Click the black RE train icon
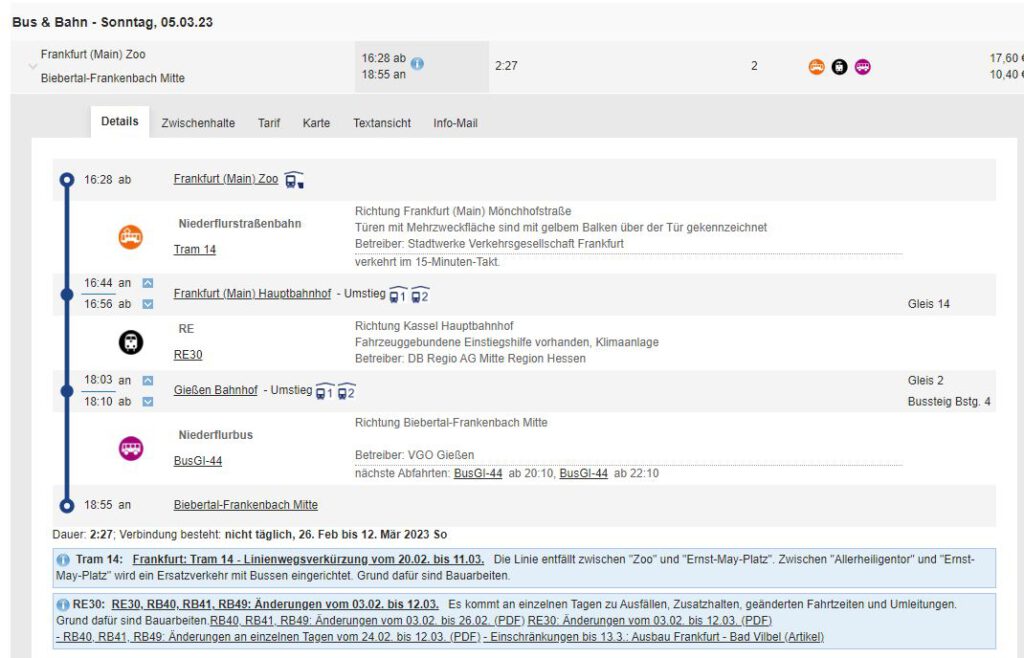The image size is (1024, 658). (x=131, y=342)
